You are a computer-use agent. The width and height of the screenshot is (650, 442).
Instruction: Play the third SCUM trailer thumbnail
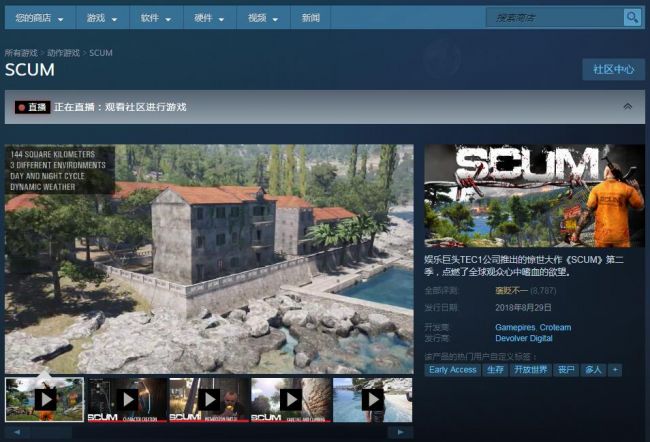[x=209, y=399]
